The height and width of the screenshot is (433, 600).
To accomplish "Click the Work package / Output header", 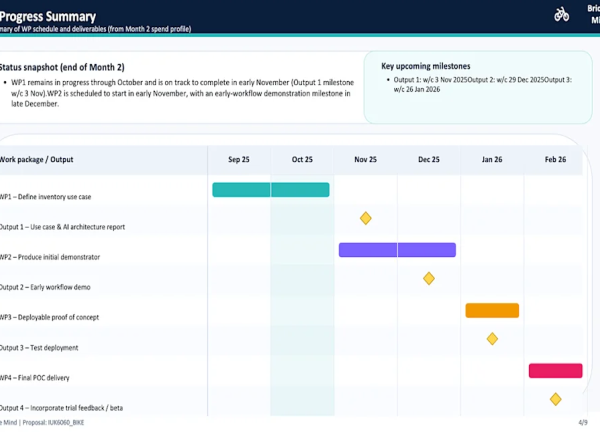I will [x=37, y=160].
